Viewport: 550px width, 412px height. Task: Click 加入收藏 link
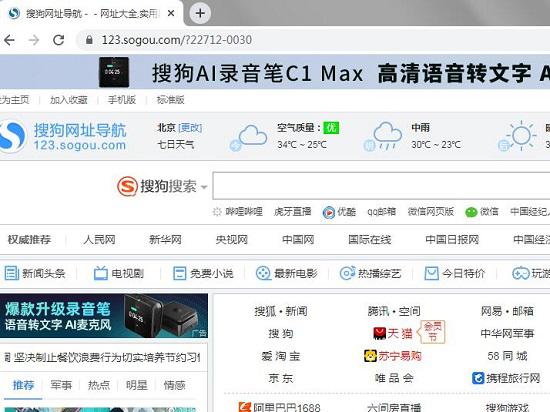(68, 100)
